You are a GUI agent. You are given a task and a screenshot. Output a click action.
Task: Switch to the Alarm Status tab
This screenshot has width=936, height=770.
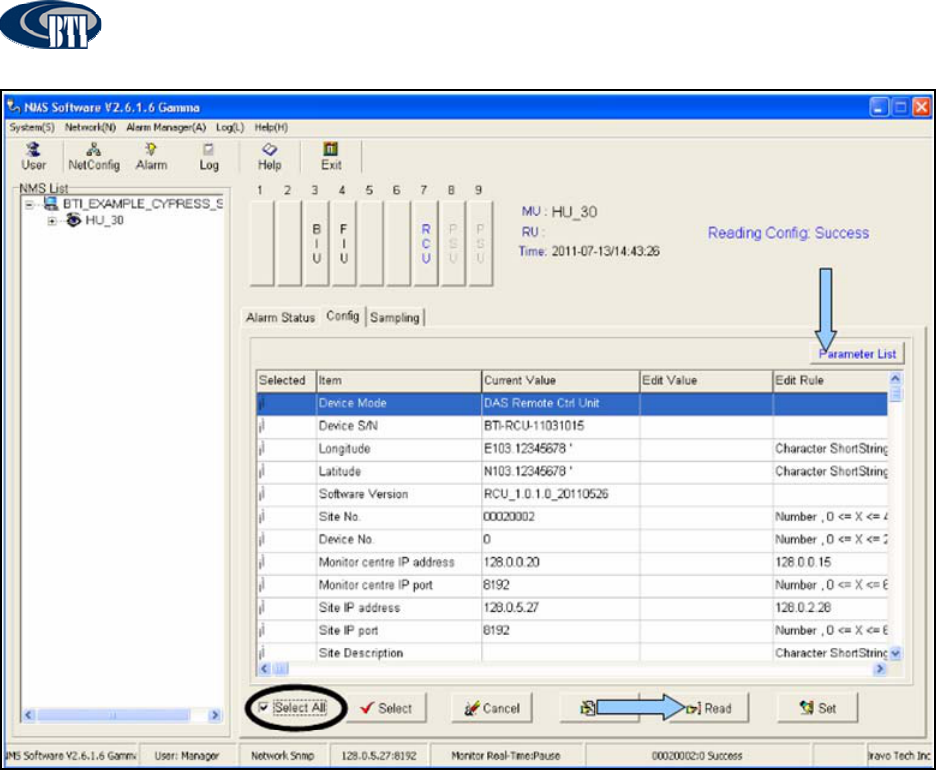click(x=280, y=318)
